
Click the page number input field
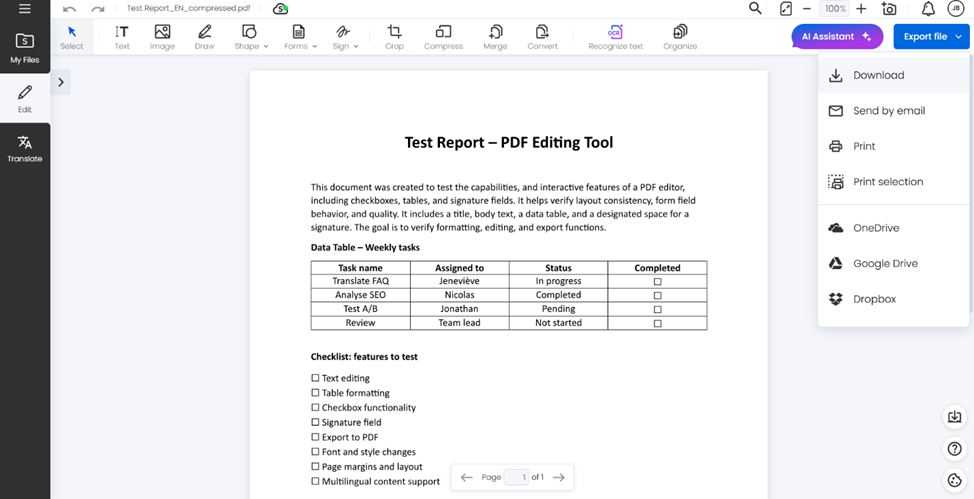[x=516, y=477]
